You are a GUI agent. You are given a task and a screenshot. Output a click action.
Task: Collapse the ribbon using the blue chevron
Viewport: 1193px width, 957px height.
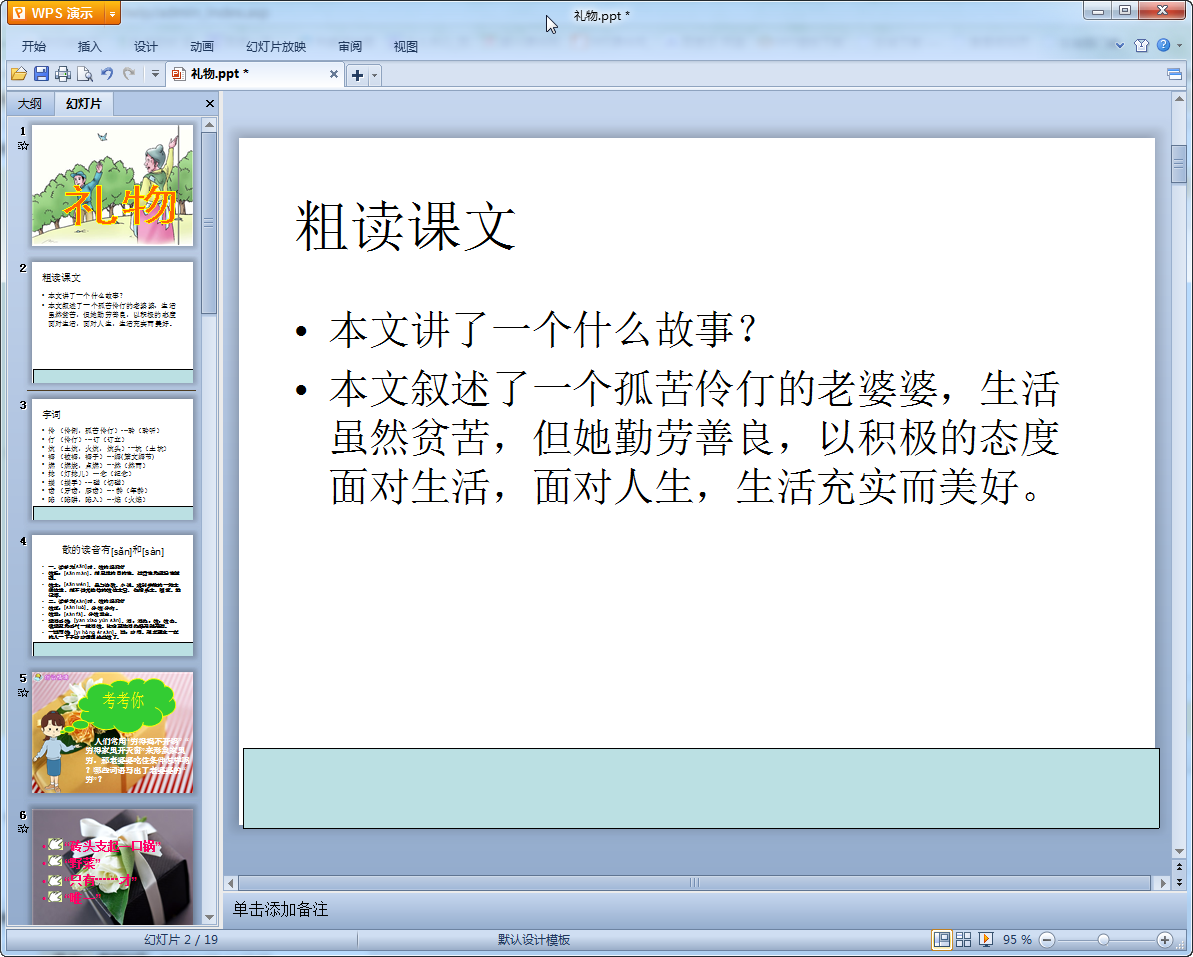(1118, 45)
